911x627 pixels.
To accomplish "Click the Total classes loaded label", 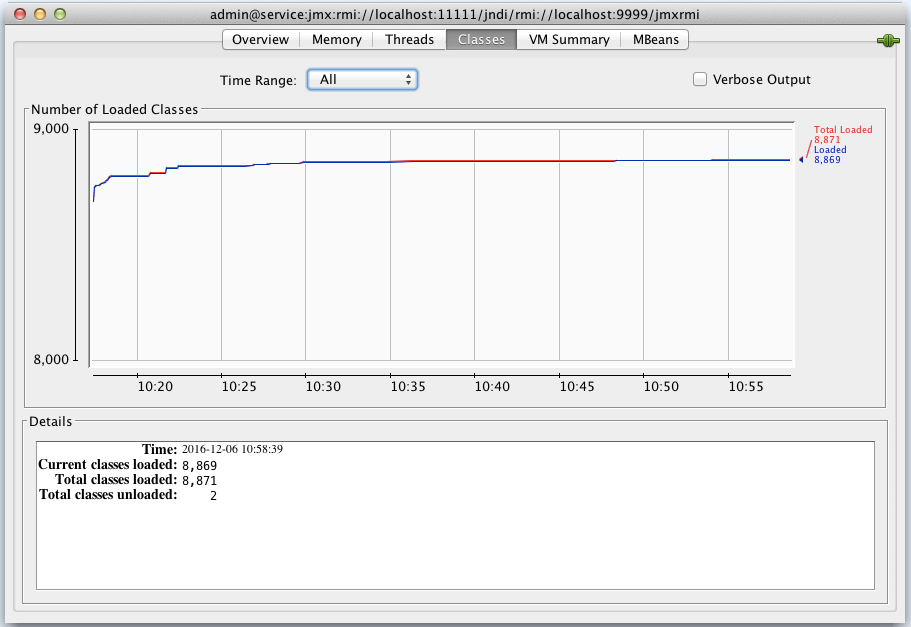I will pyautogui.click(x=116, y=479).
